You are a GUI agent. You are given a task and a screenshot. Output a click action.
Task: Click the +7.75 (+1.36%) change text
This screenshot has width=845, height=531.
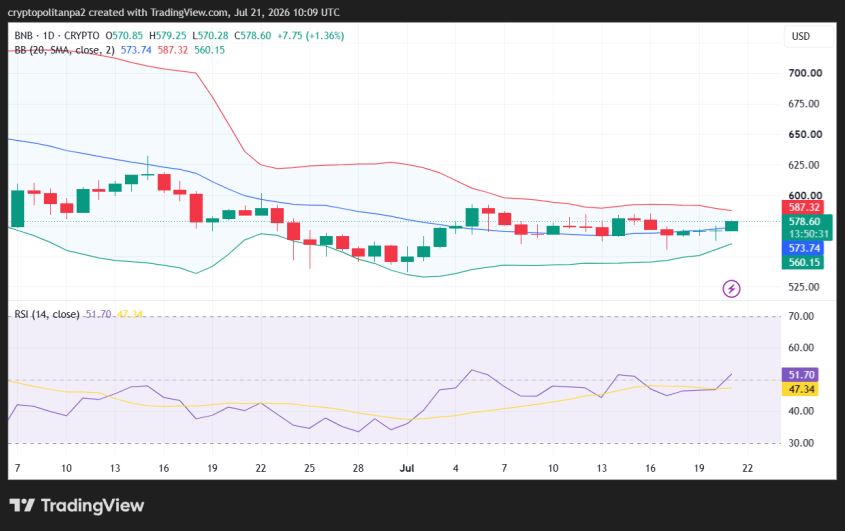tap(310, 36)
